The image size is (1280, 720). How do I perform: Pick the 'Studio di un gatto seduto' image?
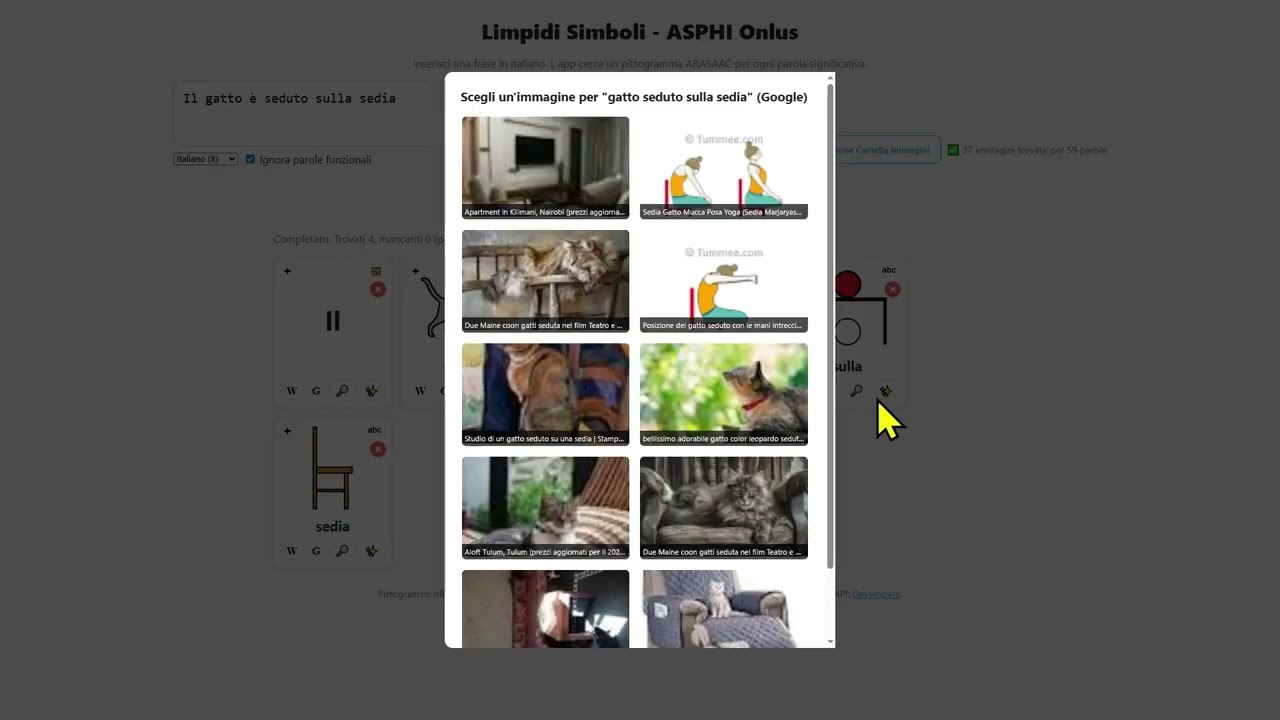(x=546, y=394)
